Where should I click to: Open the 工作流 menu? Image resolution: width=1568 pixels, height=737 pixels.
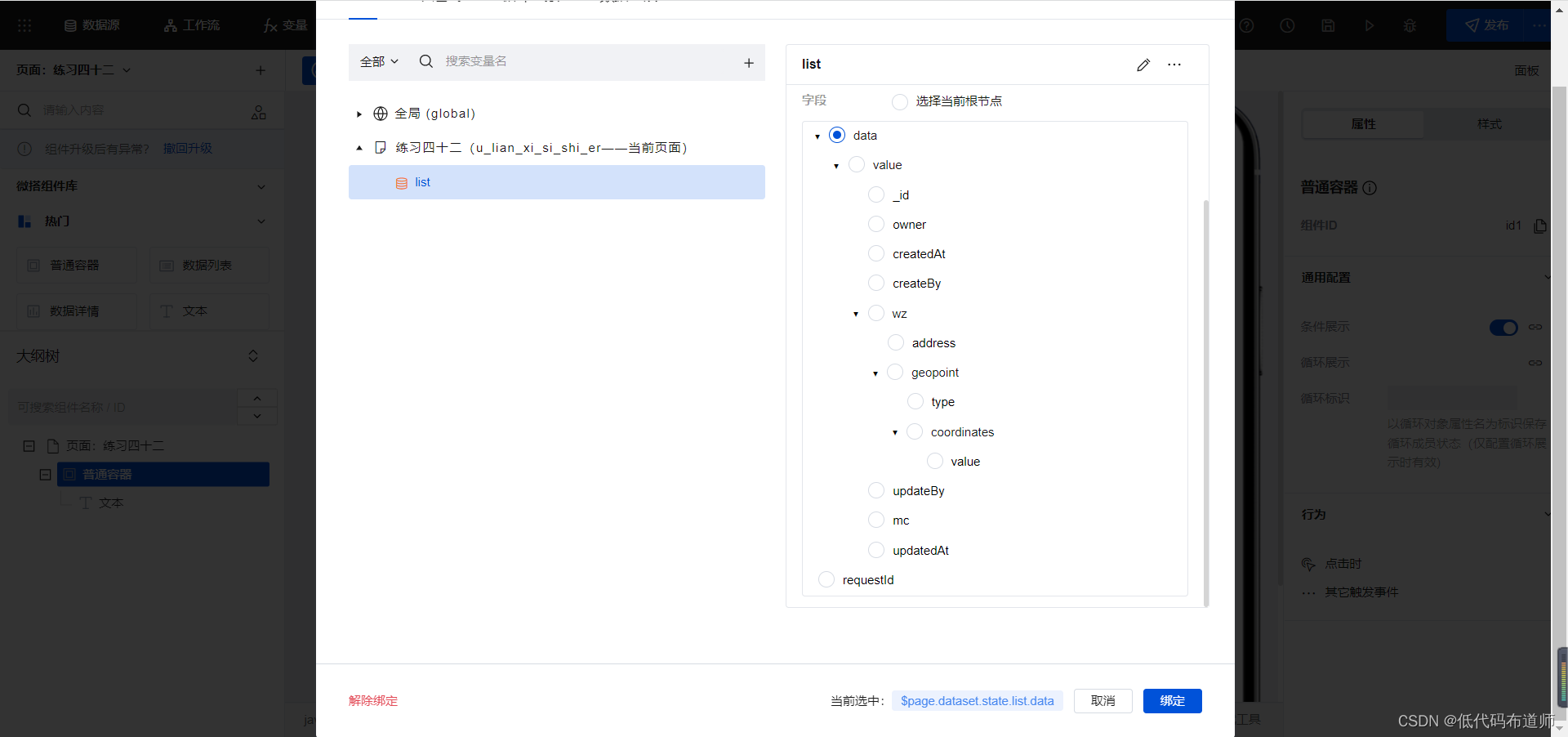coord(192,25)
